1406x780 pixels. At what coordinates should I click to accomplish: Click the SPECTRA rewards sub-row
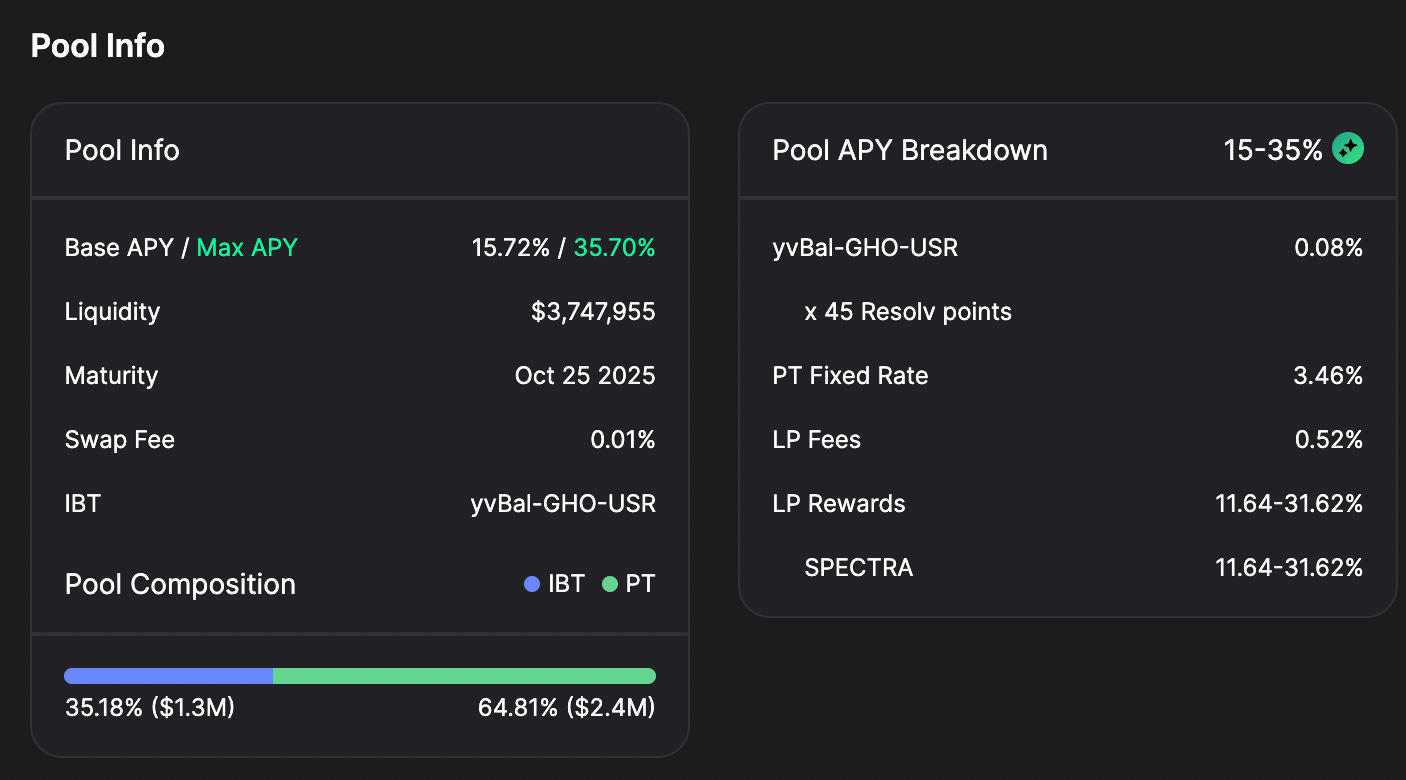tap(1083, 568)
